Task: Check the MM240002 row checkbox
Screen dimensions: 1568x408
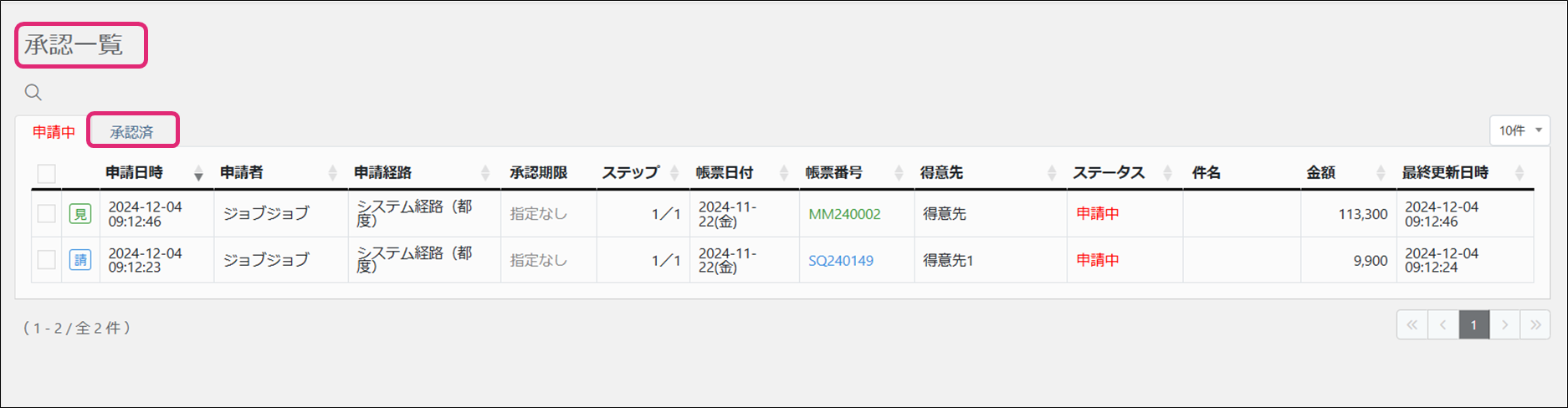Action: (47, 214)
